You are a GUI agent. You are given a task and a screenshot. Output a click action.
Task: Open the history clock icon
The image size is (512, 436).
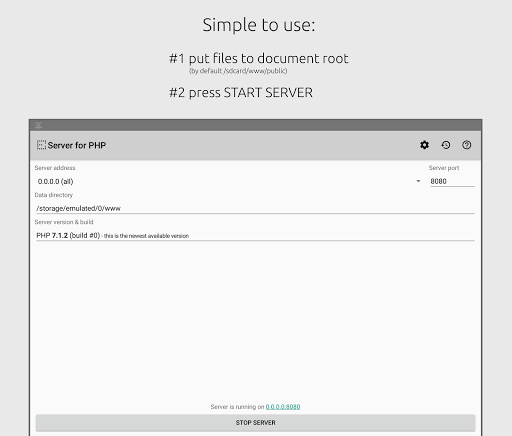click(446, 145)
